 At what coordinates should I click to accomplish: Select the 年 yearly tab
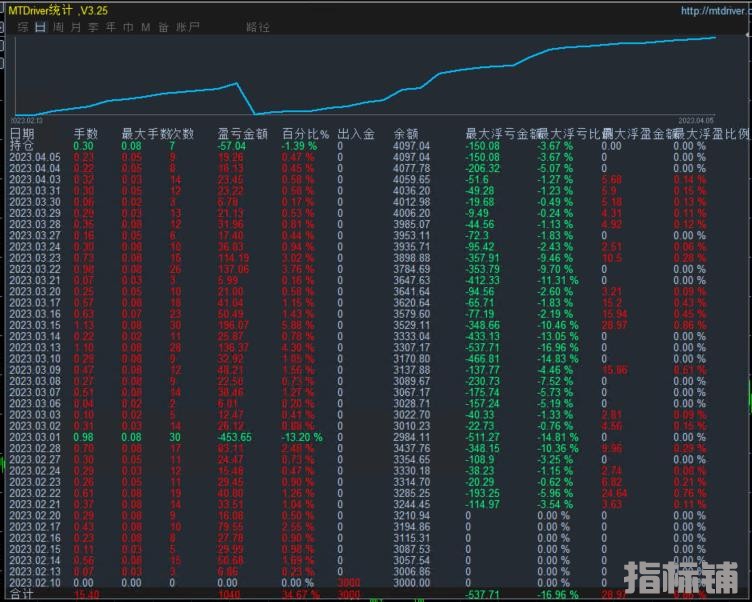coord(111,27)
